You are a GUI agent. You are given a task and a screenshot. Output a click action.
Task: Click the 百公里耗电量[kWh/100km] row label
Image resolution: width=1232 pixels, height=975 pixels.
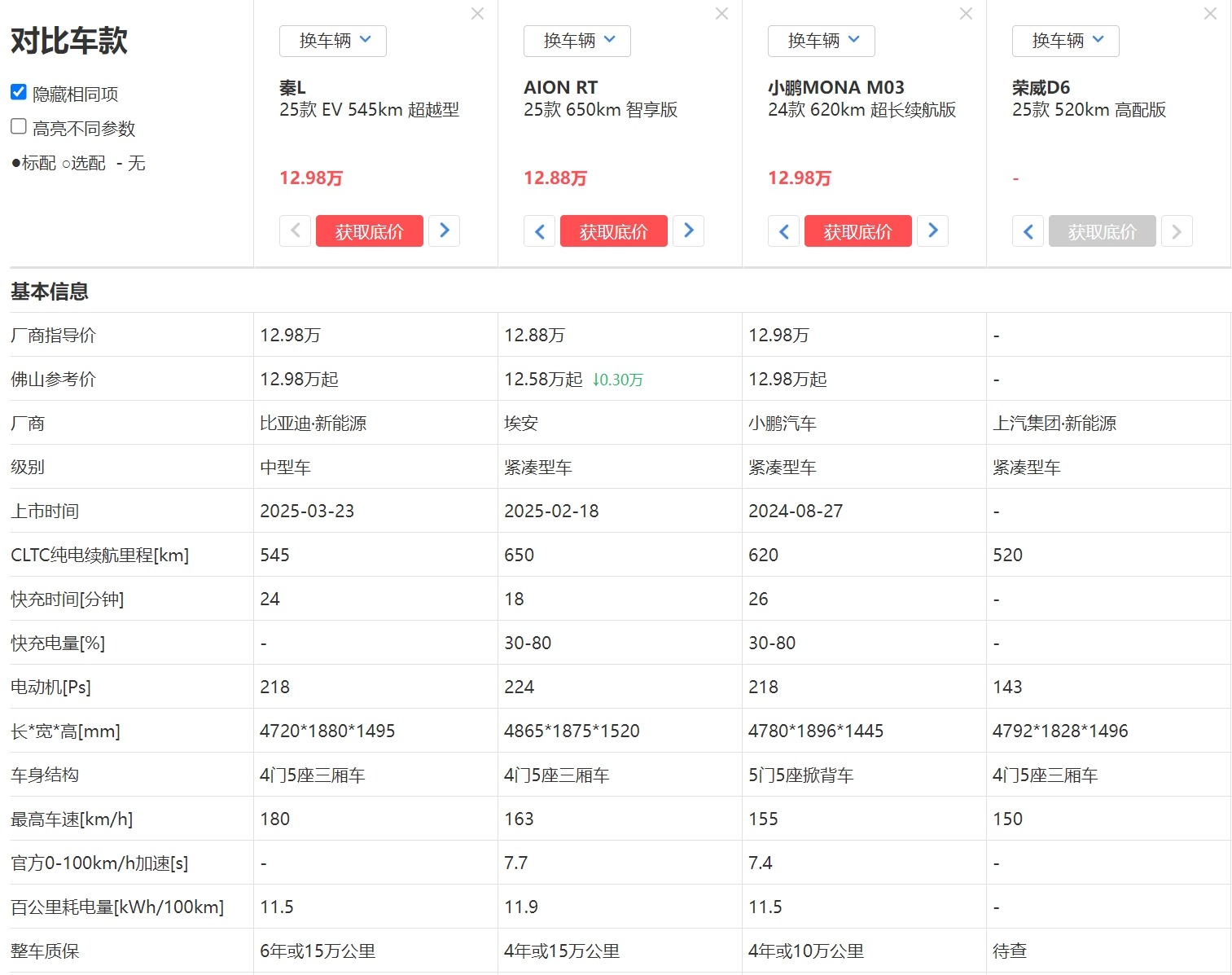click(117, 907)
